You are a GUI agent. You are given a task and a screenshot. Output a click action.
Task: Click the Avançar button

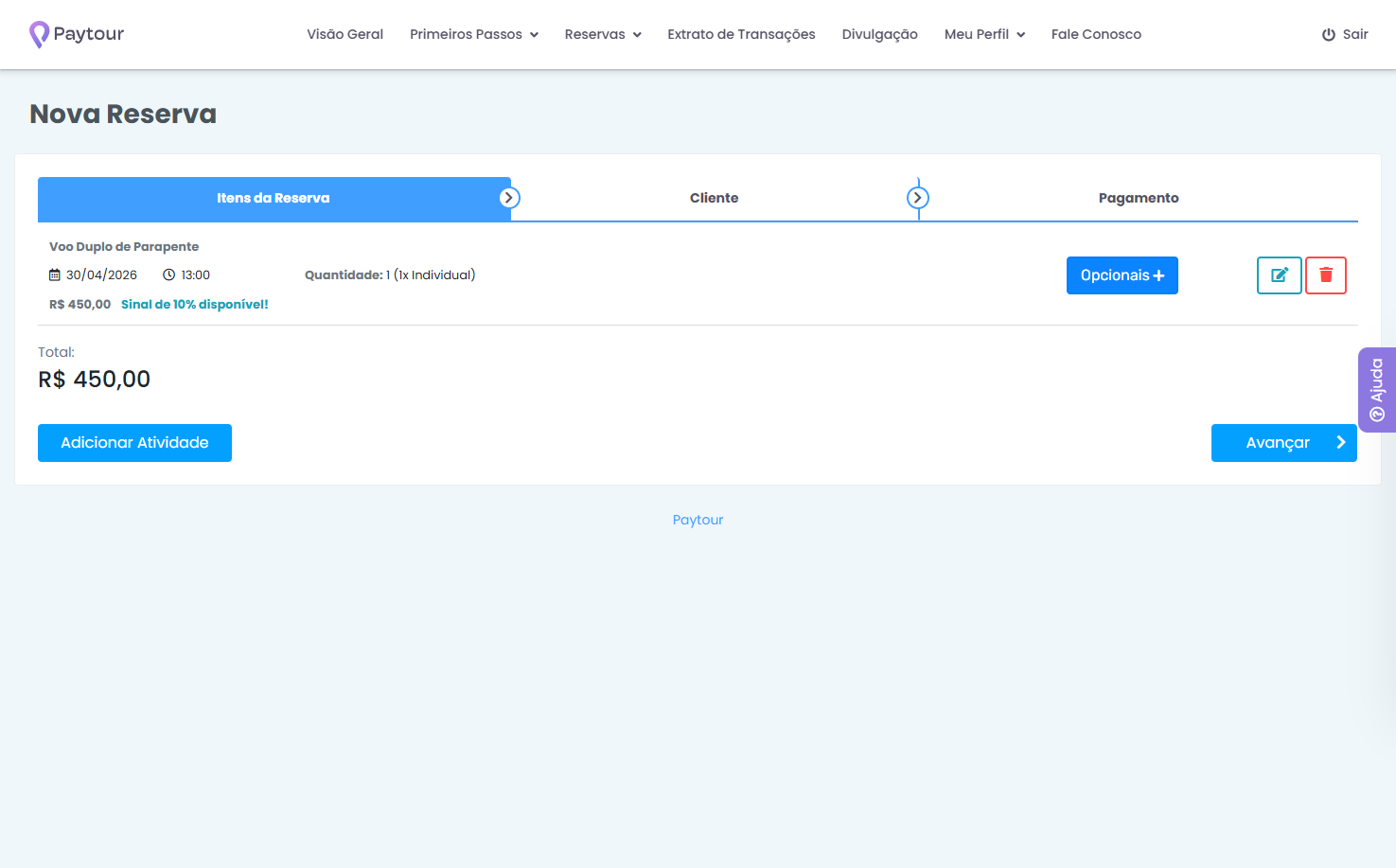coord(1284,443)
